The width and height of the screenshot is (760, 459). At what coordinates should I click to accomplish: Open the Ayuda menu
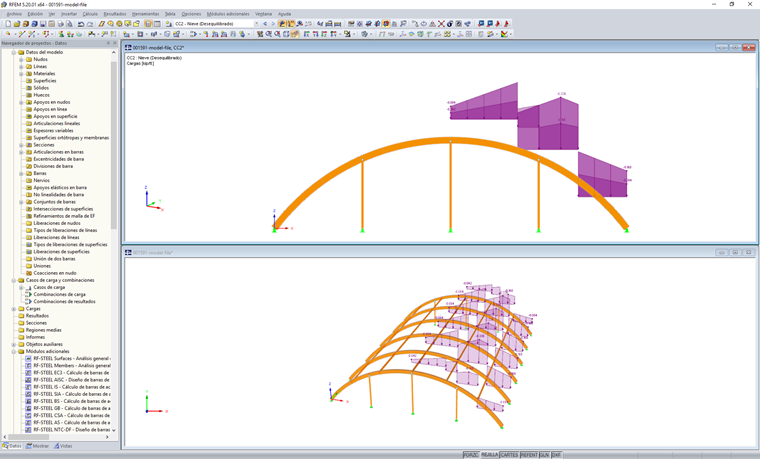[285, 14]
